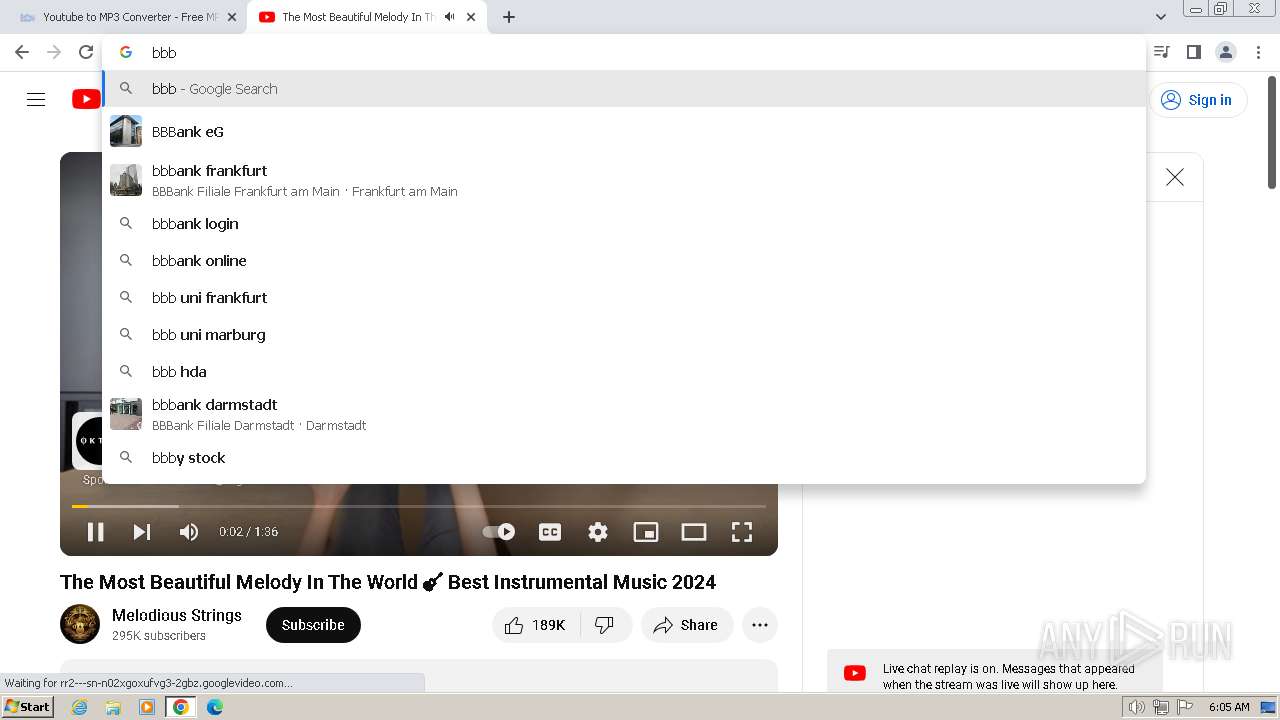Go back in browser history
The image size is (1280, 720).
[x=22, y=52]
